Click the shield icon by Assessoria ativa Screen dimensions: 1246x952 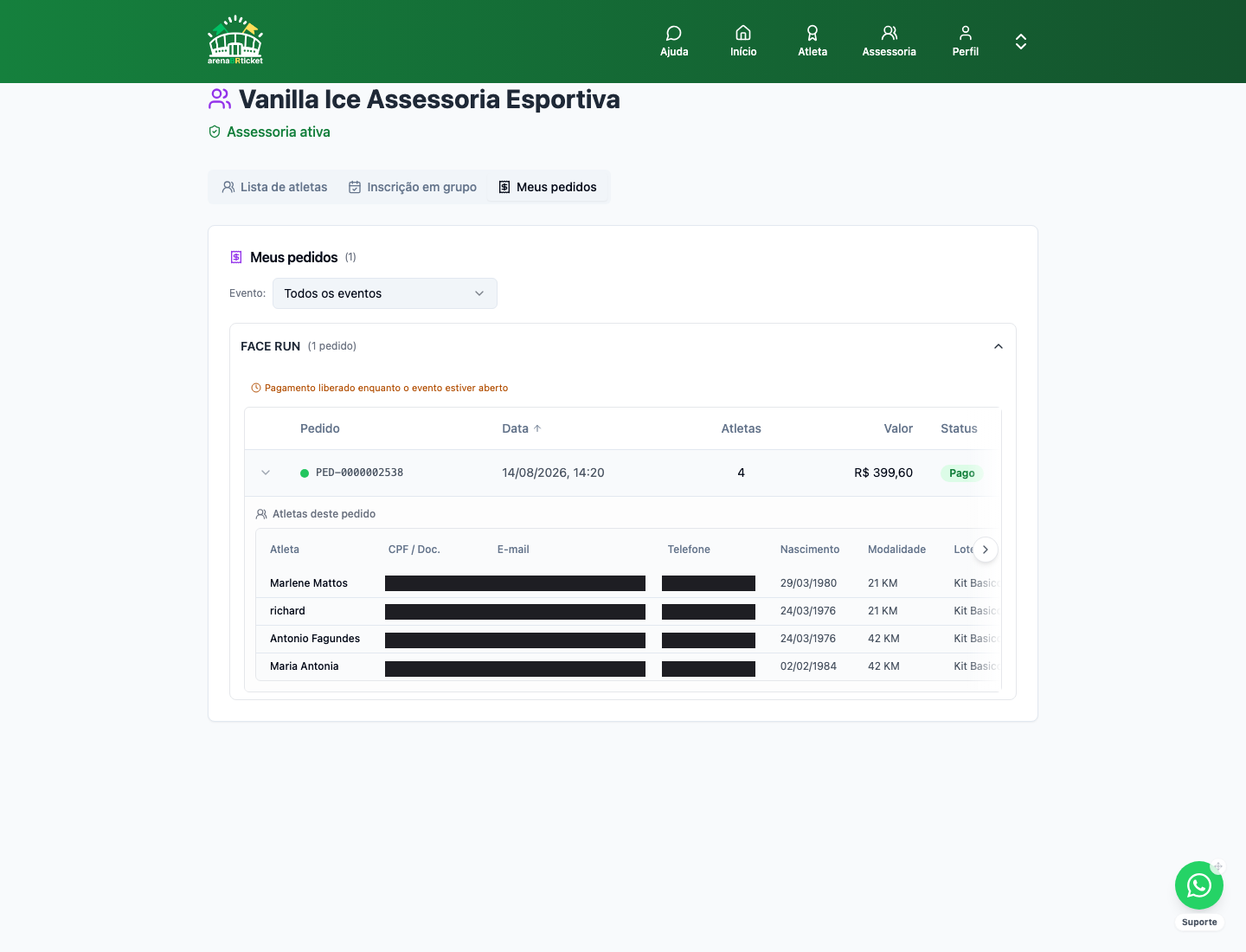[215, 132]
